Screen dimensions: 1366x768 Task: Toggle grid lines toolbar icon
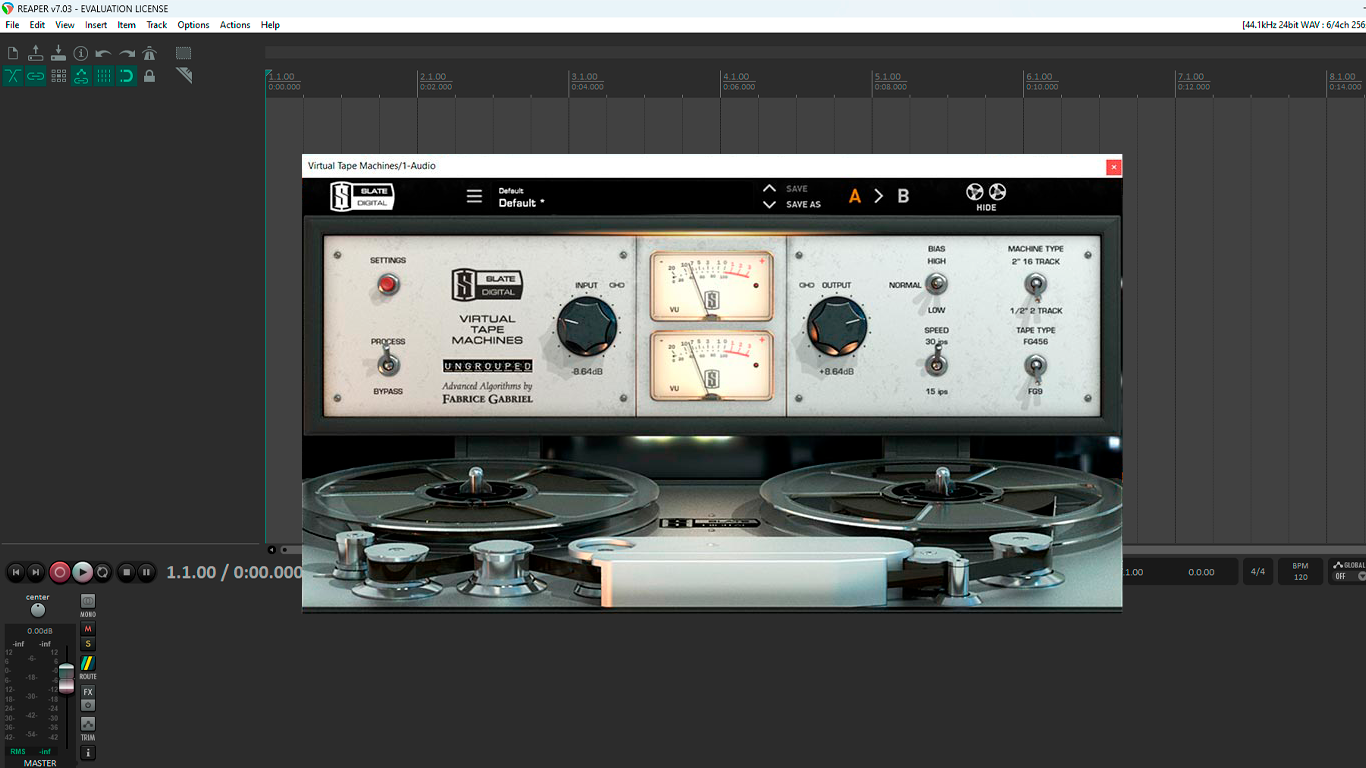click(103, 76)
